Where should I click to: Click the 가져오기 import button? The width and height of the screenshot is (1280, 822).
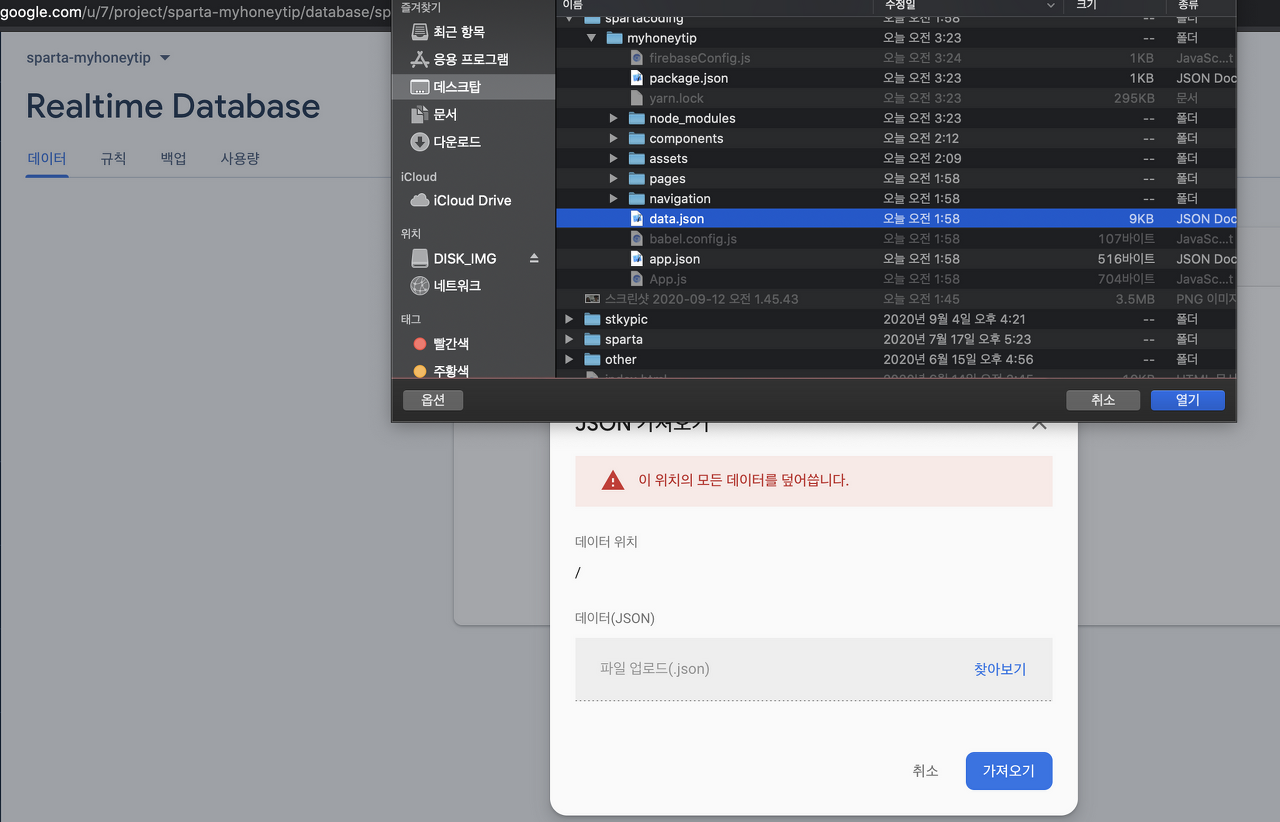click(1009, 771)
